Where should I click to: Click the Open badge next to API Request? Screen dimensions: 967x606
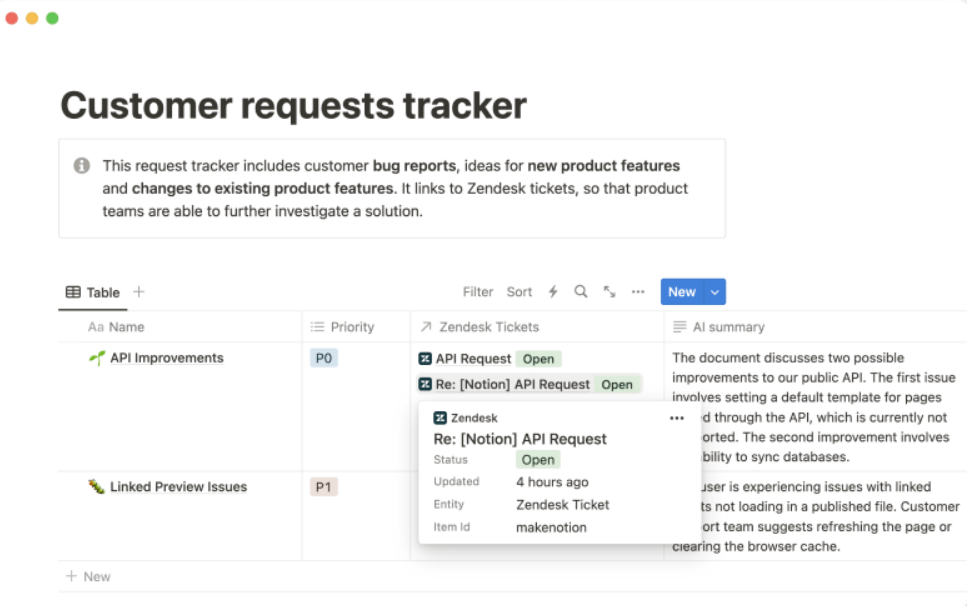point(538,359)
